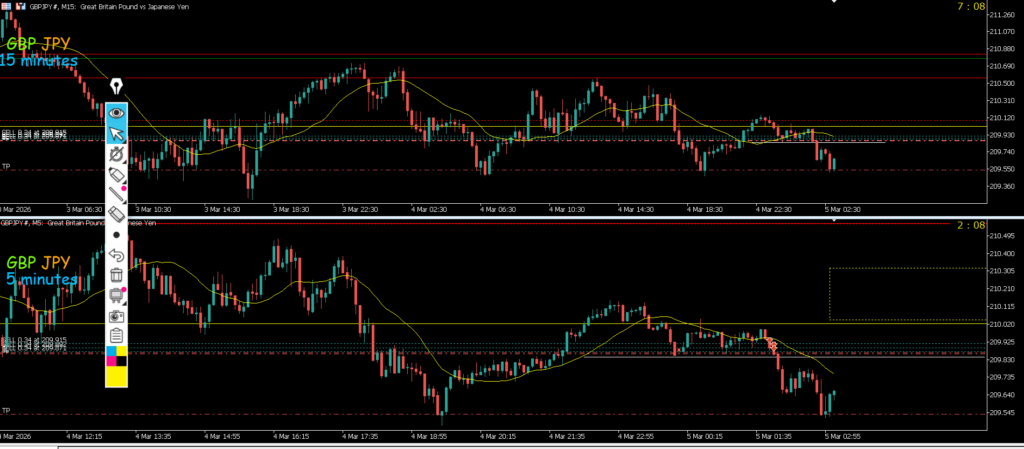This screenshot has width=1024, height=449.
Task: Undo the last drawing stroke
Action: (117, 255)
